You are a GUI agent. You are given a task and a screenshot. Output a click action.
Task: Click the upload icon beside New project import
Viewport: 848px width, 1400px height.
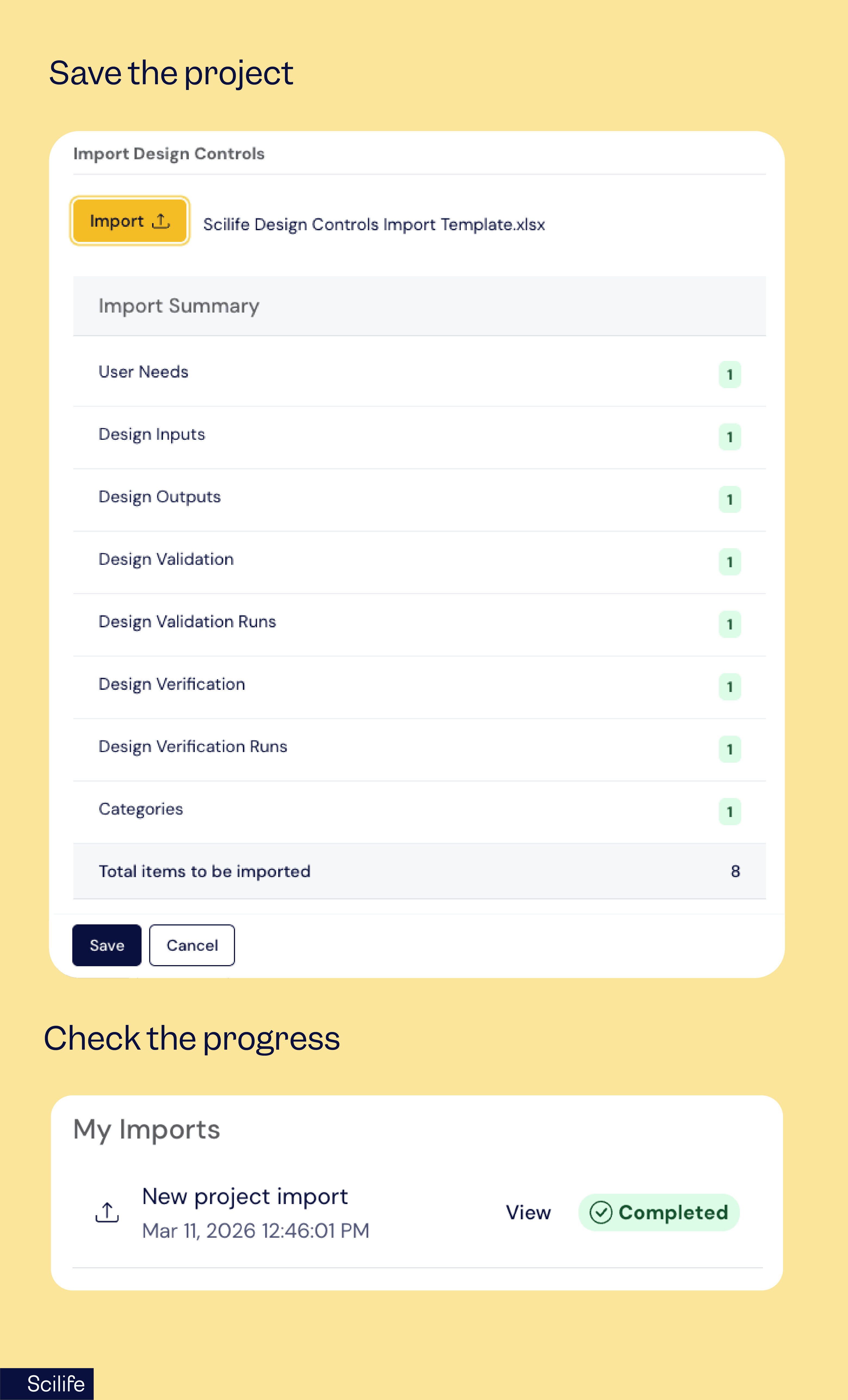point(107,1212)
